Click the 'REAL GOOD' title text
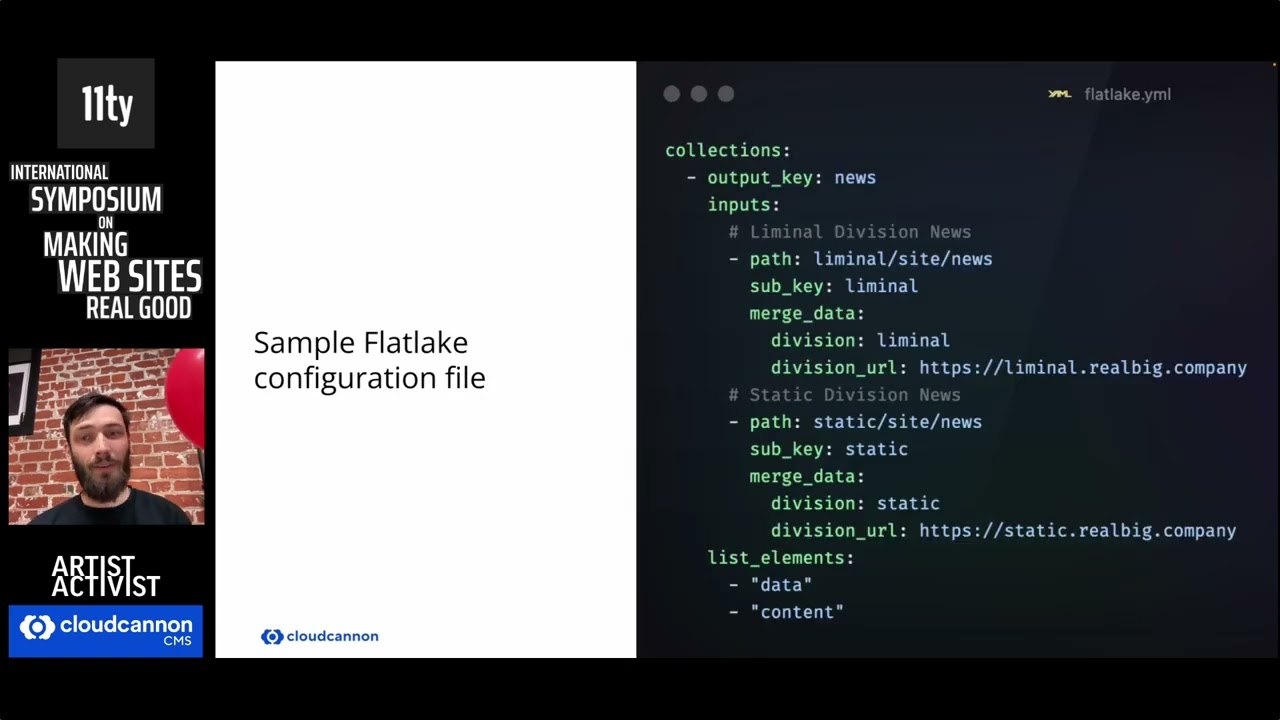The height and width of the screenshot is (720, 1280). [x=138, y=308]
